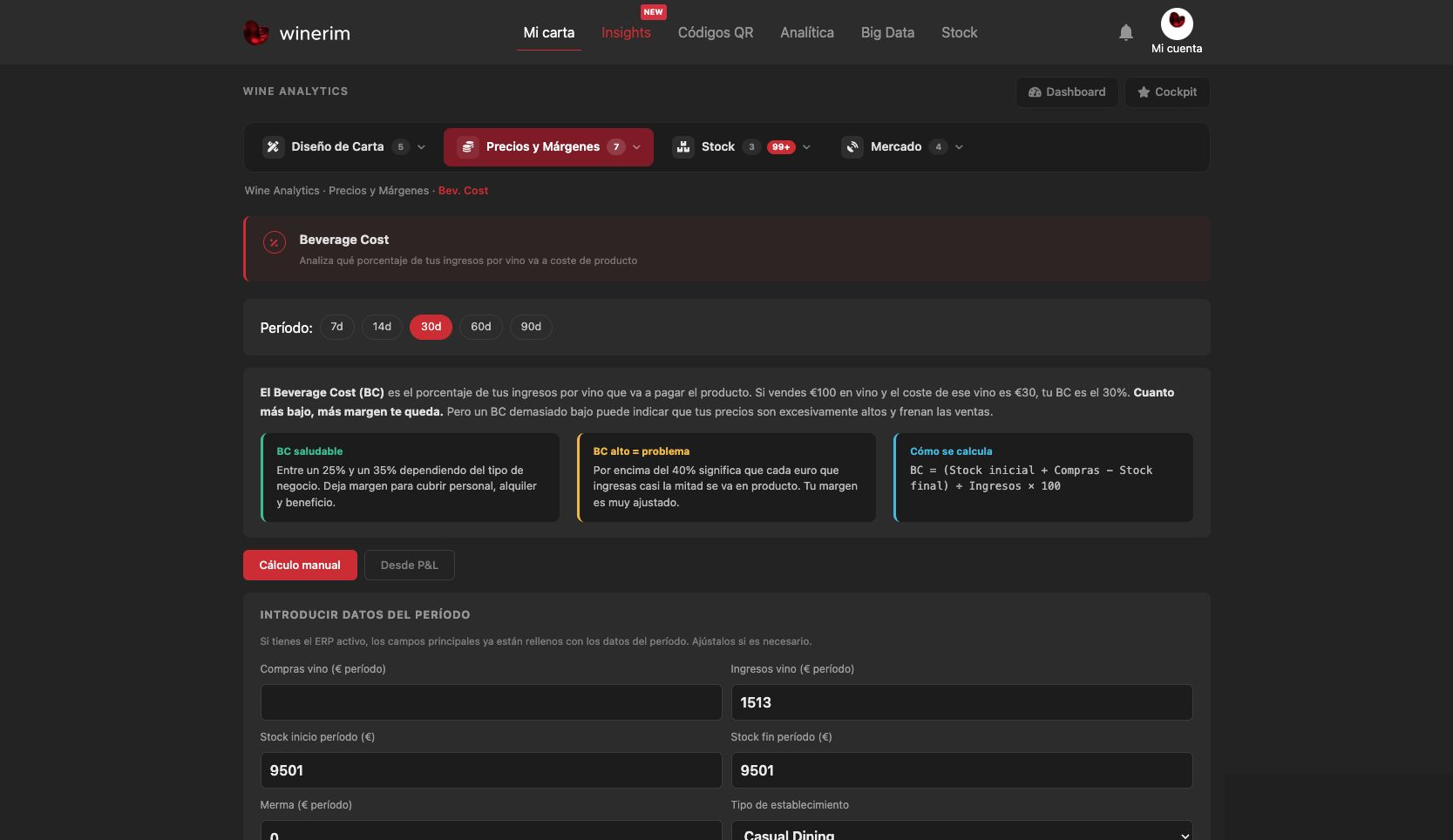The image size is (1453, 840).
Task: Click the BC saludable info card
Action: [410, 478]
